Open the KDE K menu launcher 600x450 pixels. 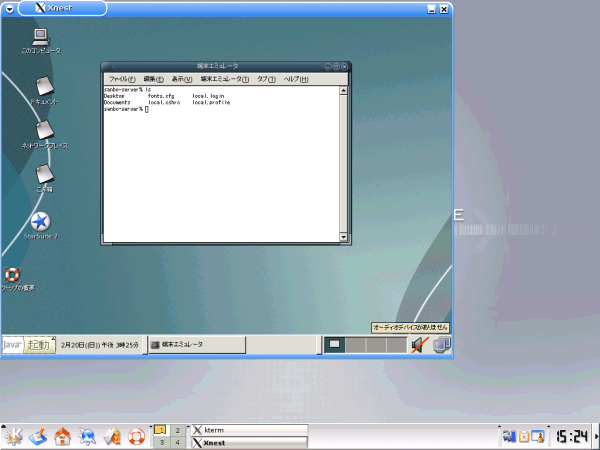[x=13, y=436]
